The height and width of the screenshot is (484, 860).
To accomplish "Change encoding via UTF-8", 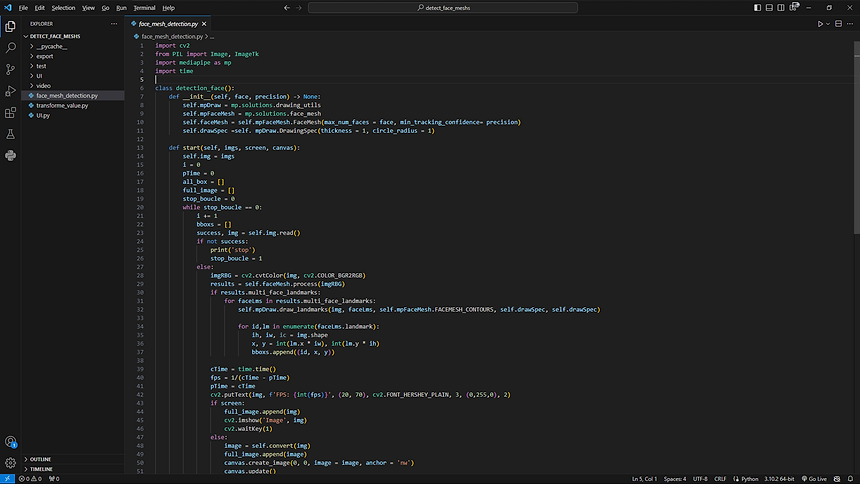I will (700, 479).
